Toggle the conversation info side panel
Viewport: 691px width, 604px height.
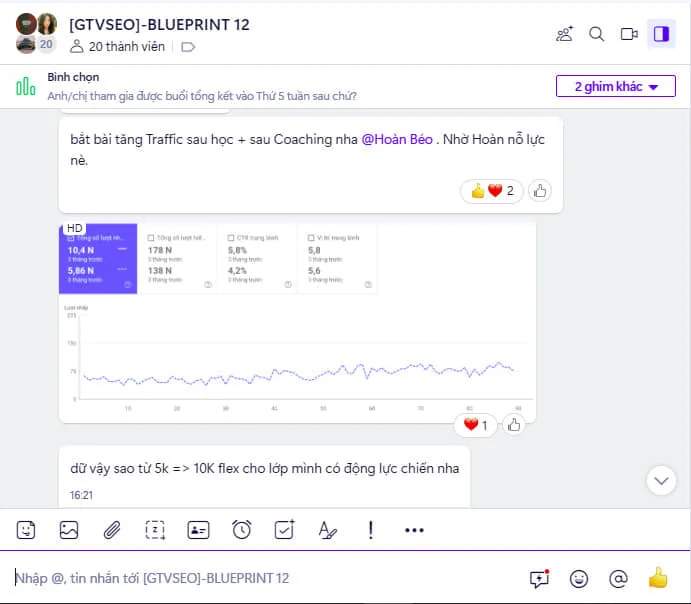[x=661, y=34]
